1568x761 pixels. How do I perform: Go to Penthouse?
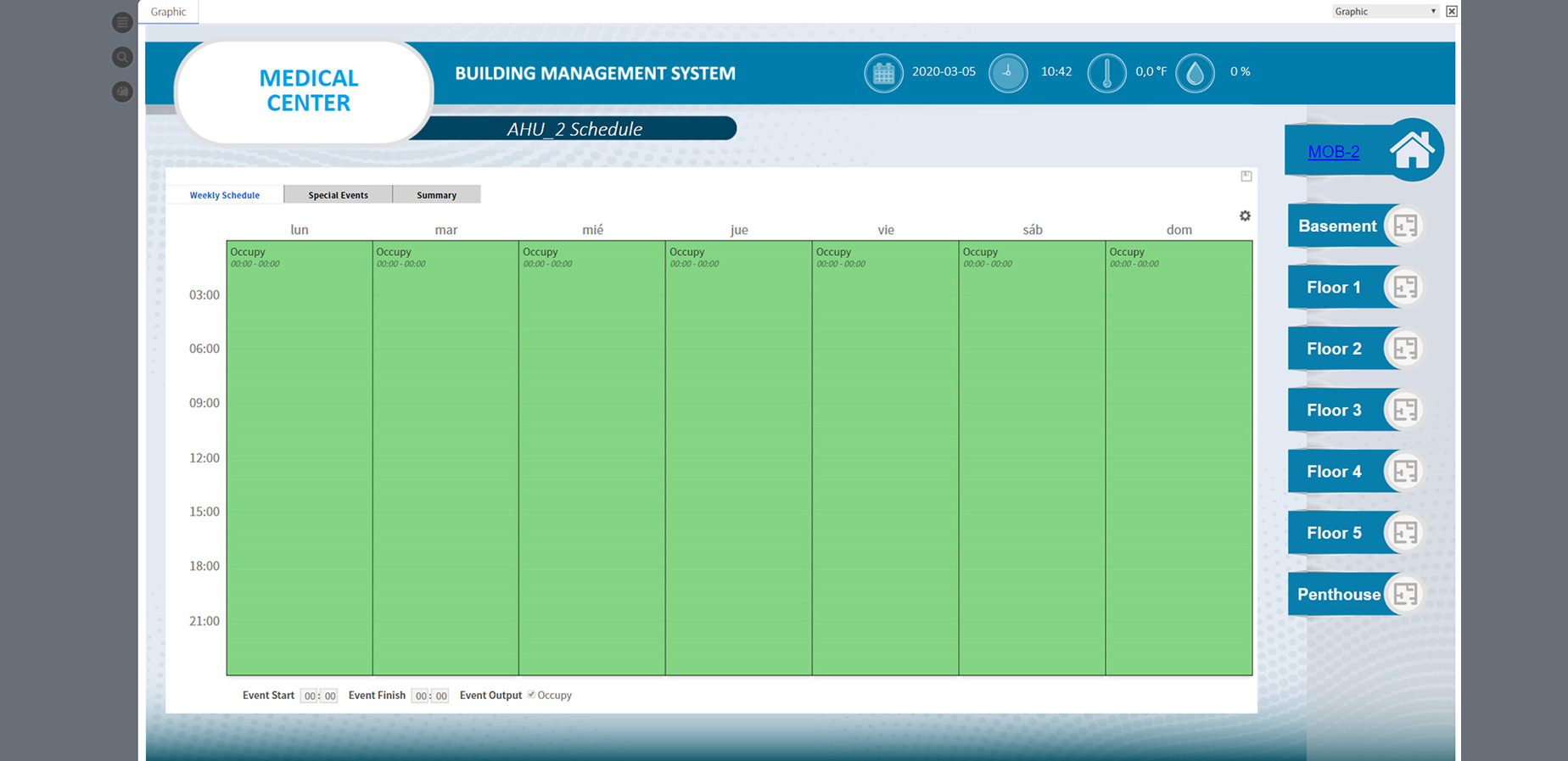(x=1339, y=594)
